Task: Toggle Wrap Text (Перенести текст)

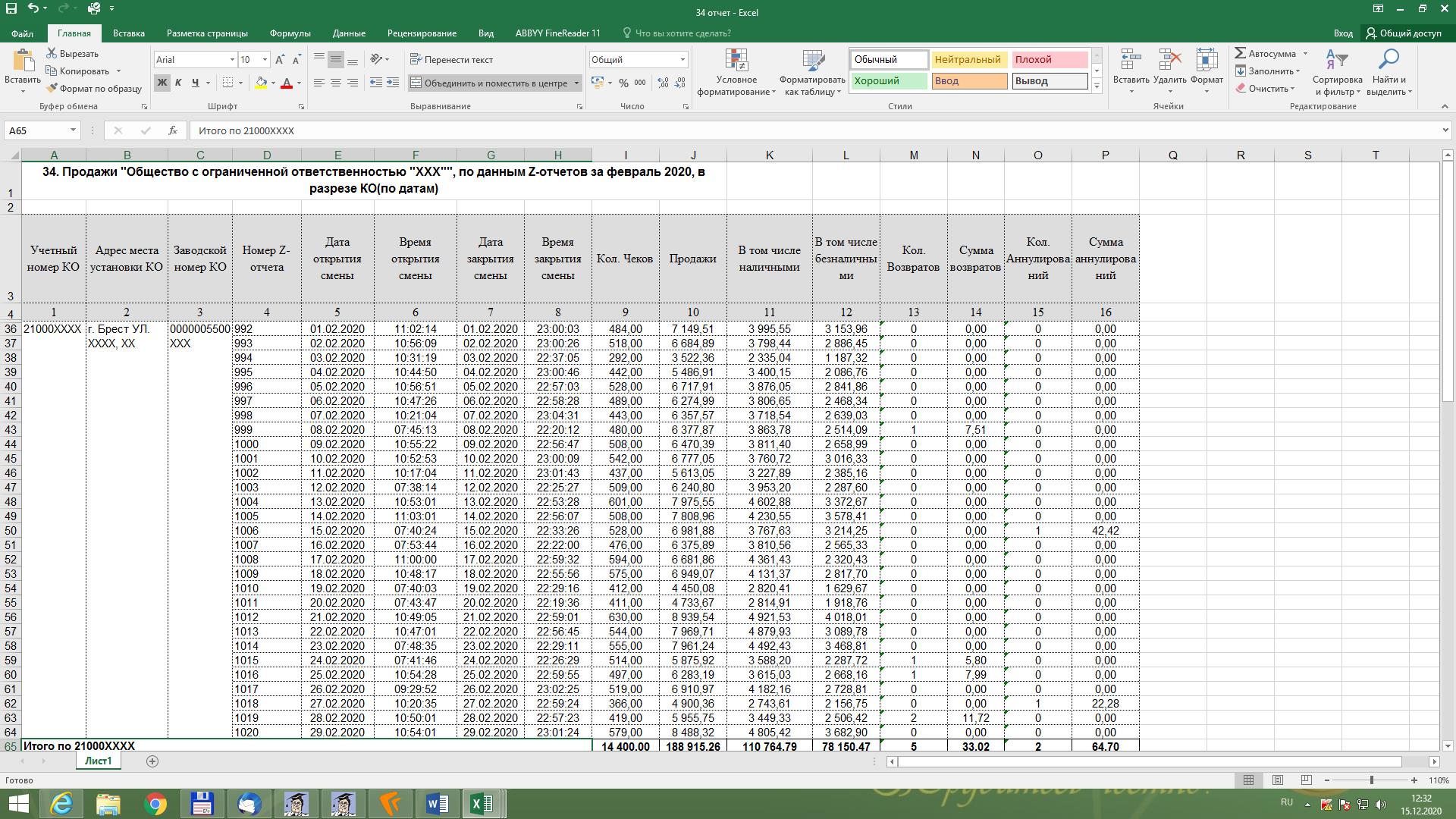Action: click(x=451, y=59)
